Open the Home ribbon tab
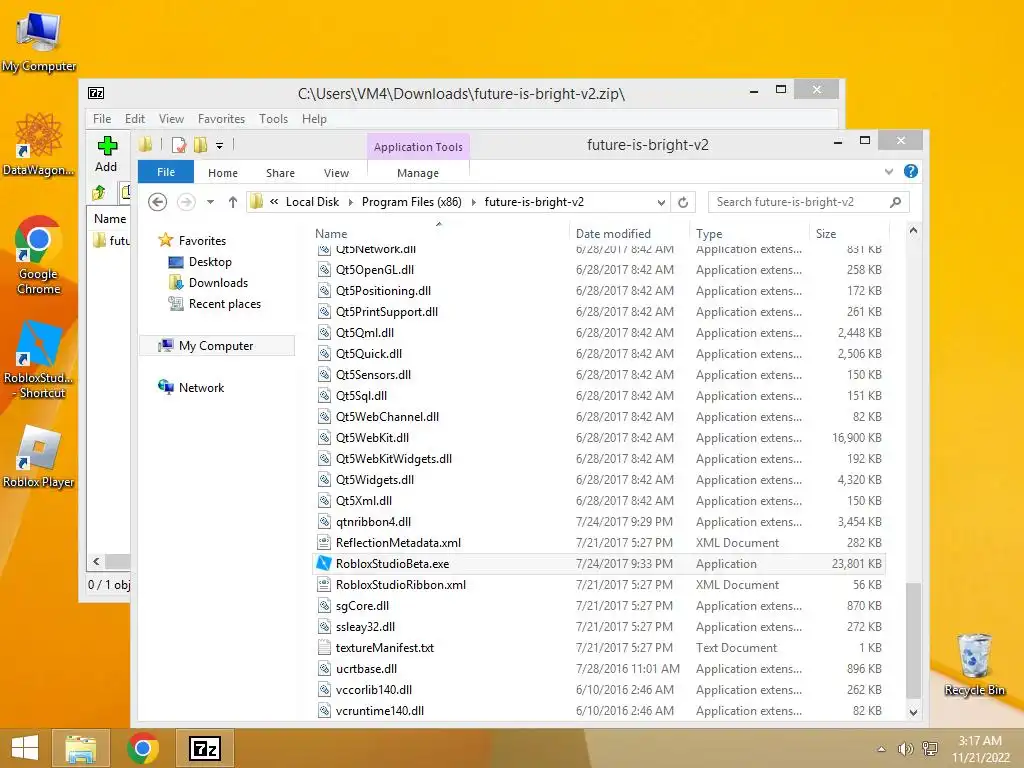The image size is (1024, 768). tap(223, 173)
